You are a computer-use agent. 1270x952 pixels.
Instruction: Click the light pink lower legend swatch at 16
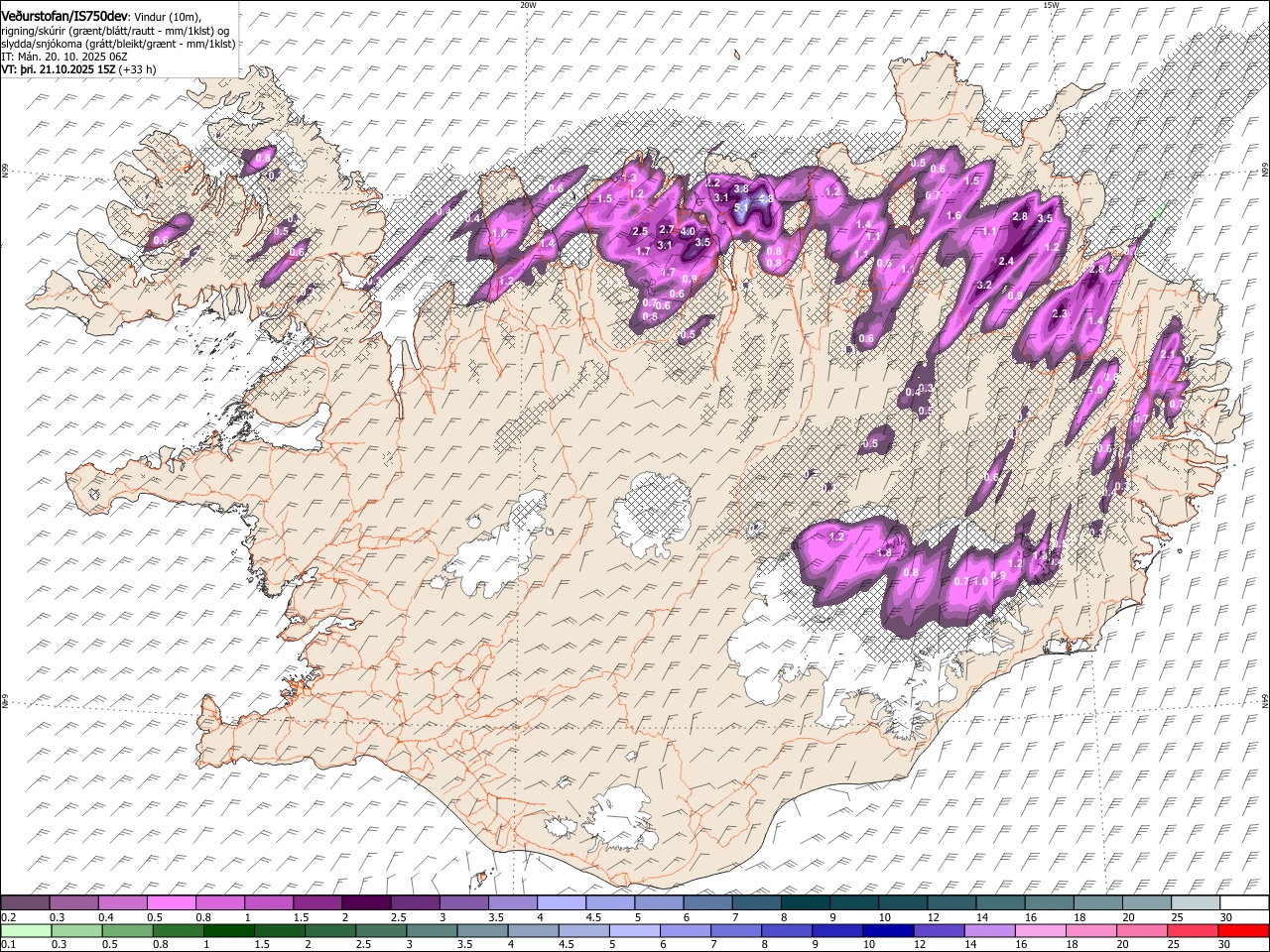[x=1040, y=930]
